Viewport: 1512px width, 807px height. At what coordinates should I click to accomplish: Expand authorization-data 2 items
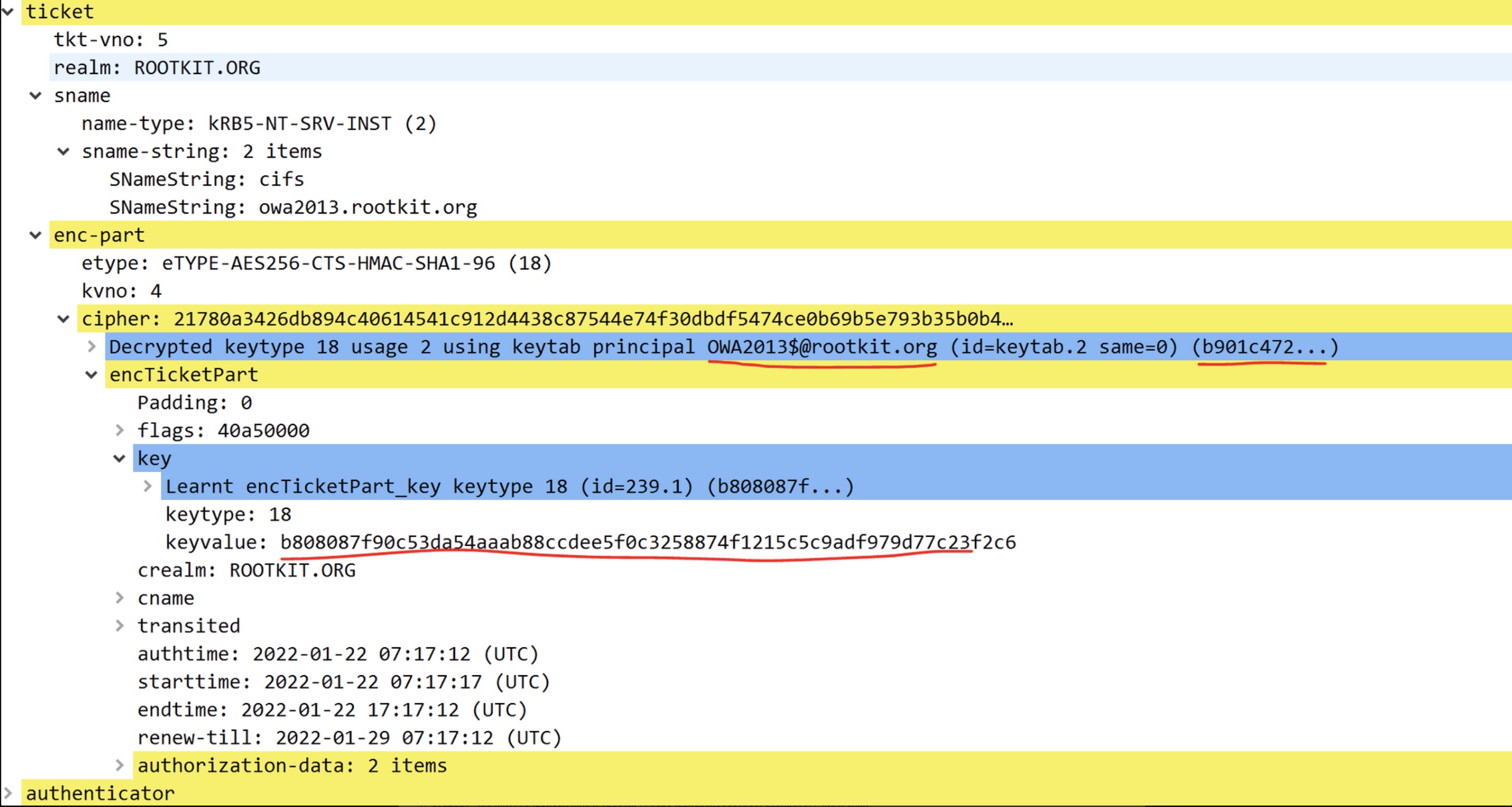click(x=120, y=766)
